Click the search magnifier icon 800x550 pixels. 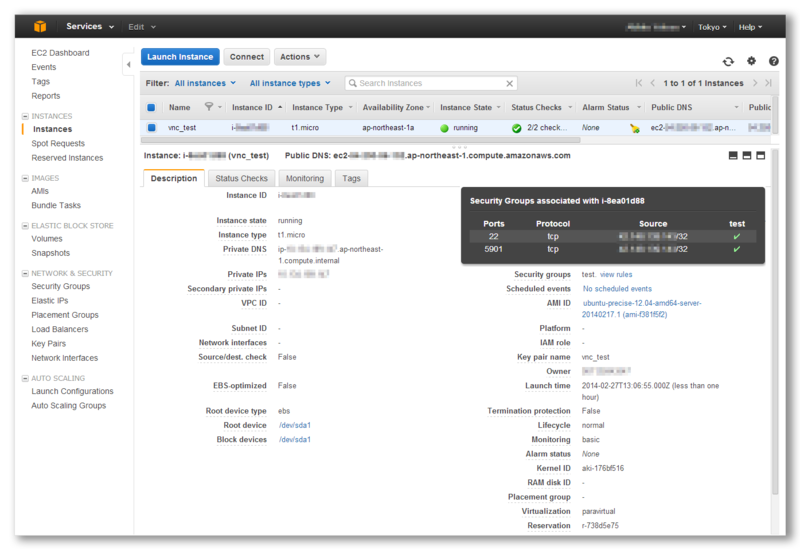(353, 83)
